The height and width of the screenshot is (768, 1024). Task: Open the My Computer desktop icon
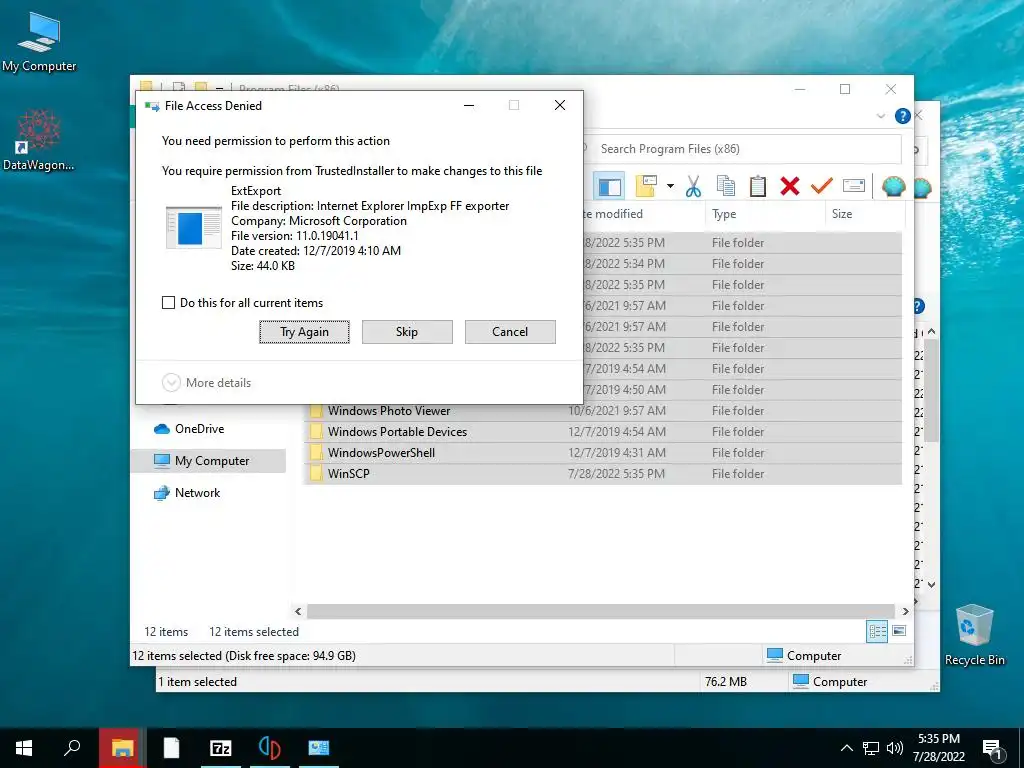click(39, 42)
